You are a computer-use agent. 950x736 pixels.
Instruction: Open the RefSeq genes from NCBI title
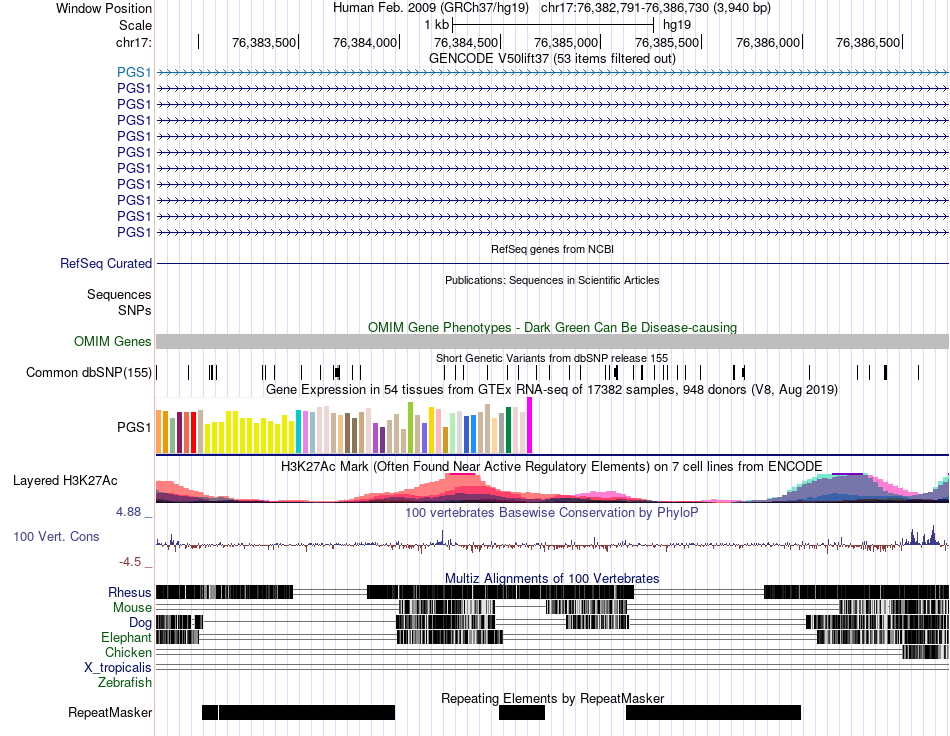pos(552,249)
